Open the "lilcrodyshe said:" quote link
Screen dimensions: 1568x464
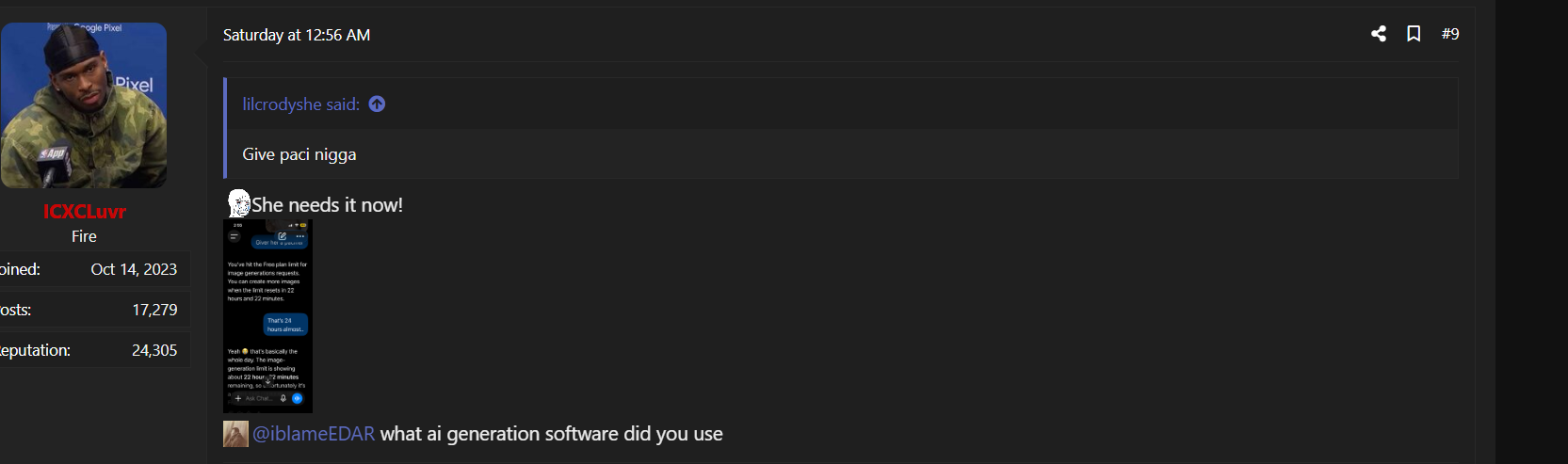[x=300, y=104]
